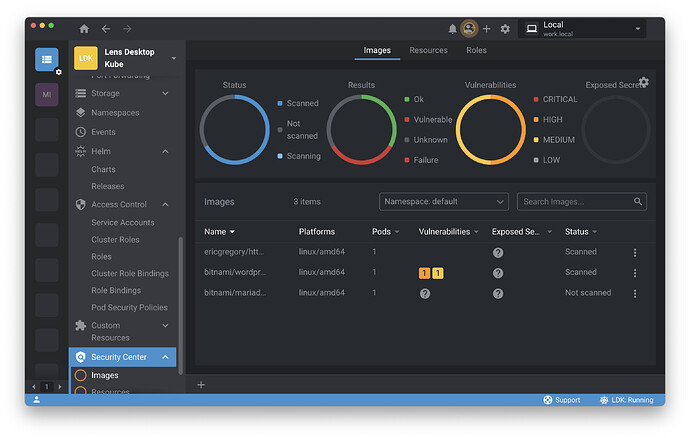Click Exposed Secrets help icon for ericgregory row
690x438 pixels.
pos(497,252)
